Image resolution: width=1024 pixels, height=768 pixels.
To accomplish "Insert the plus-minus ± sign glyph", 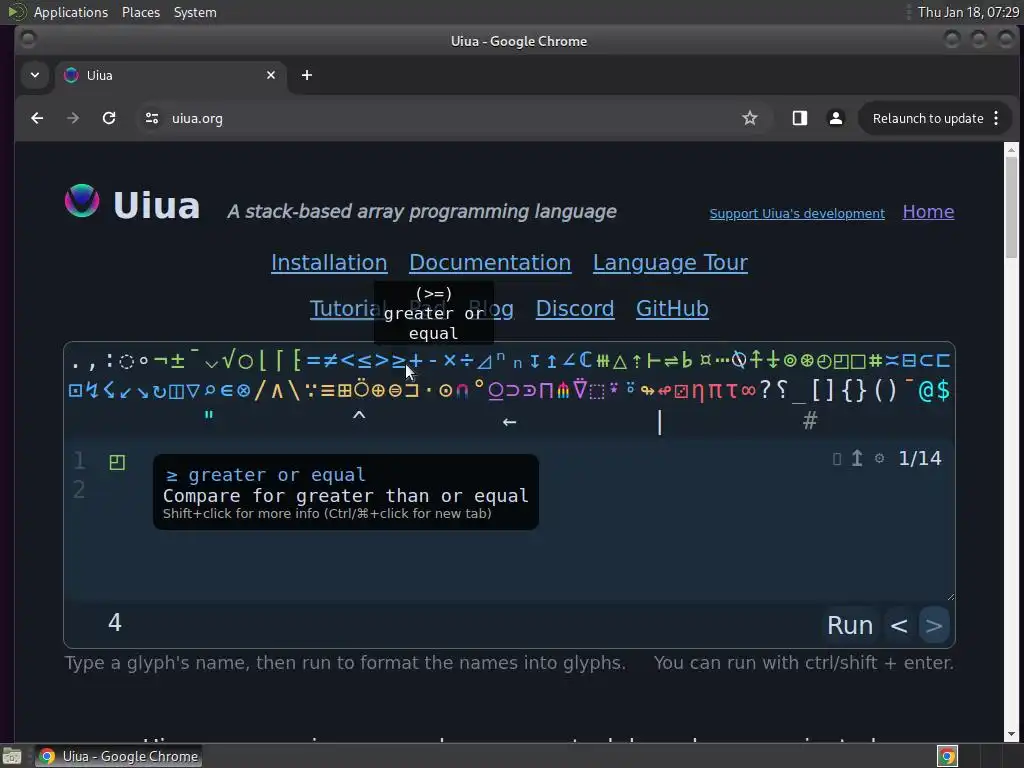I will click(x=178, y=360).
